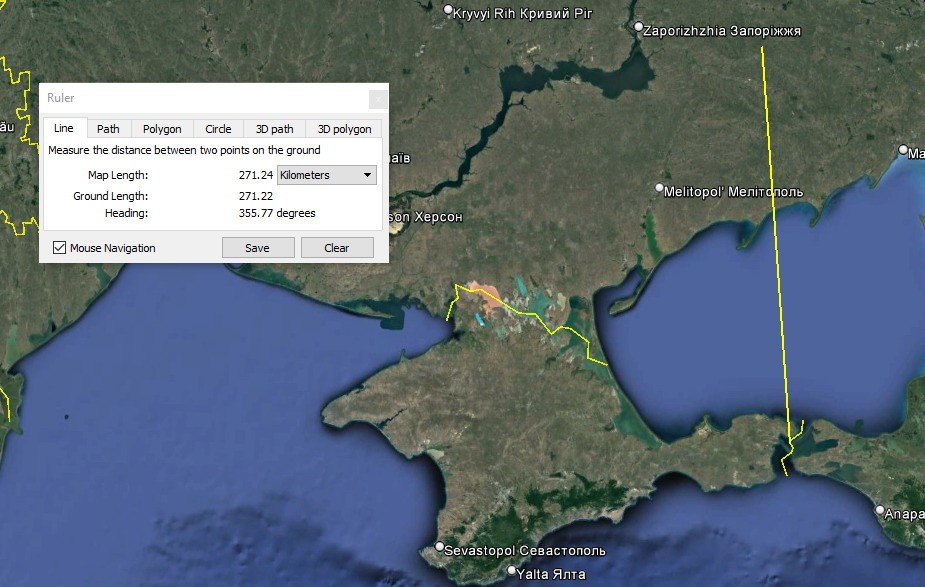Select the Circle tab
The width and height of the screenshot is (925, 587).
218,129
